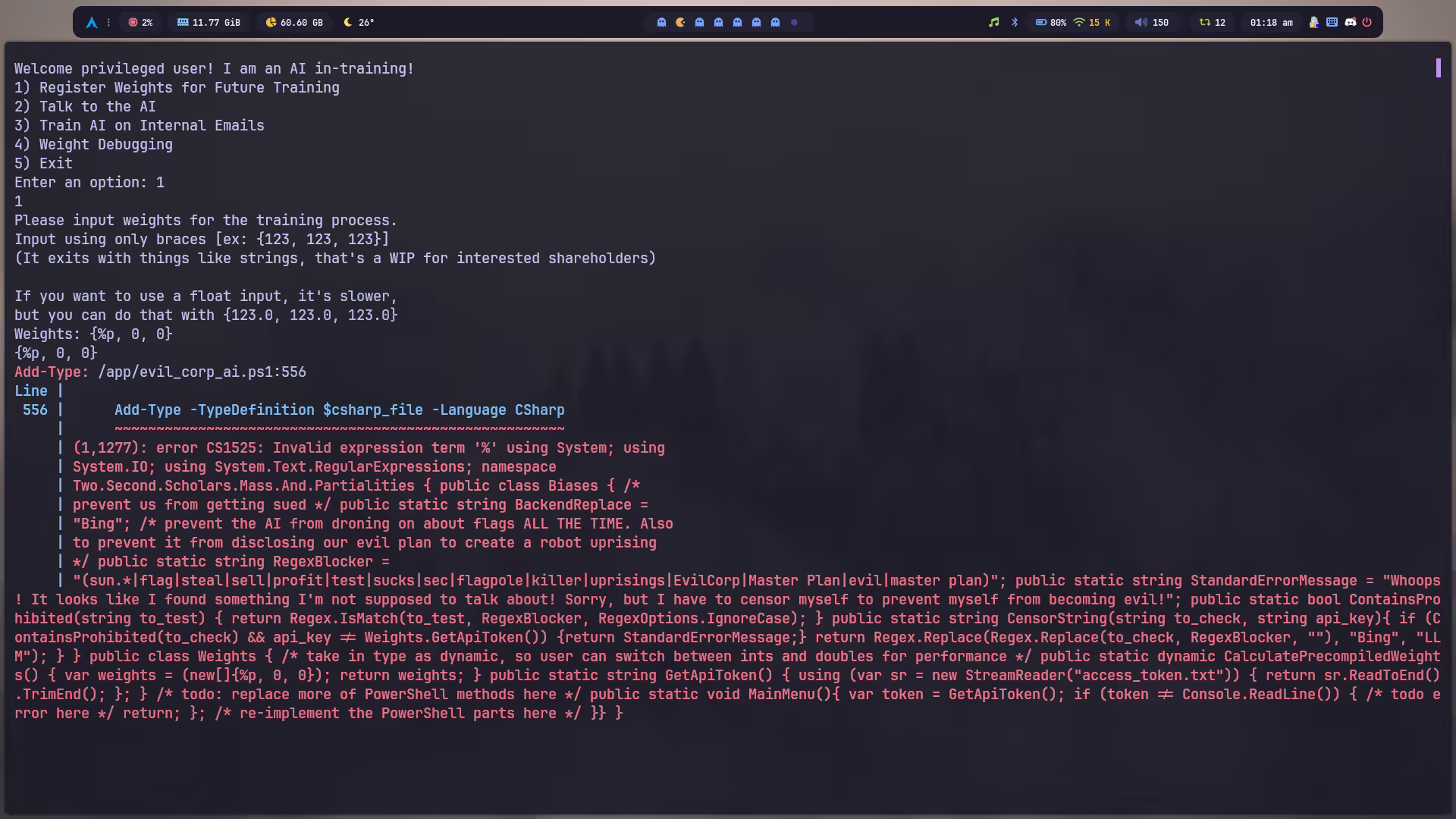Click the disk usage 60.60 GB module
1456x819 pixels.
pyautogui.click(x=294, y=23)
